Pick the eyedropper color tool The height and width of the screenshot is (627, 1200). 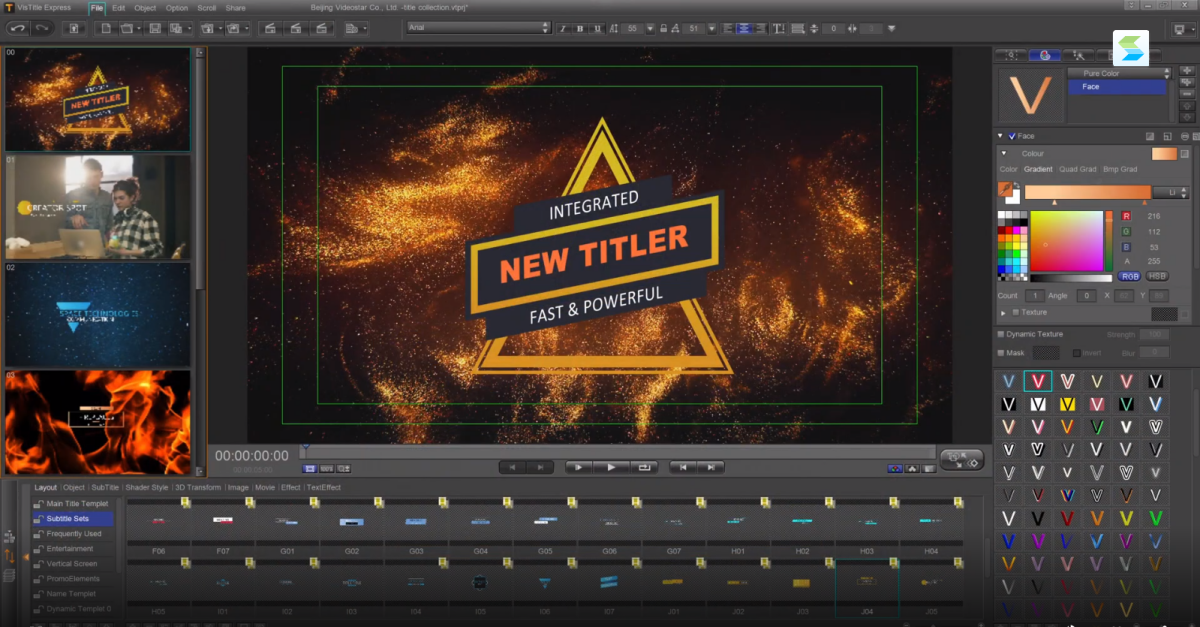pos(1005,188)
